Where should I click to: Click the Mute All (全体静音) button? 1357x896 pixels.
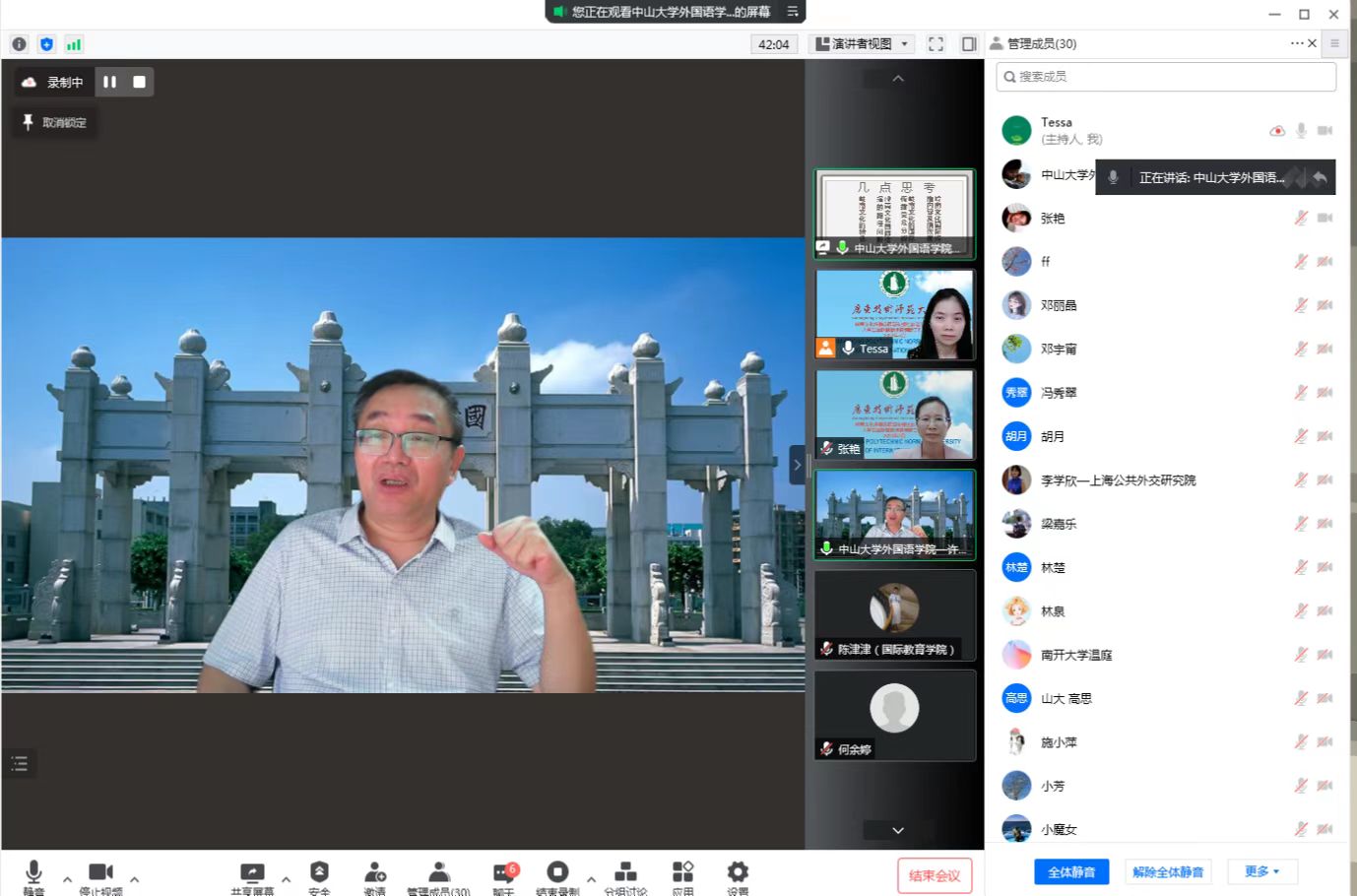1071,871
